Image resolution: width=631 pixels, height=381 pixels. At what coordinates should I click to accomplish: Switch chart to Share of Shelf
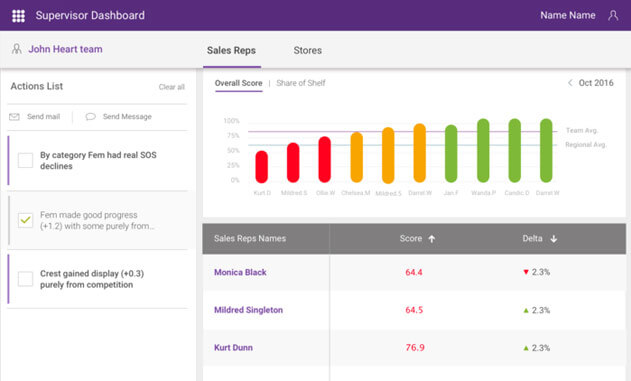301,83
